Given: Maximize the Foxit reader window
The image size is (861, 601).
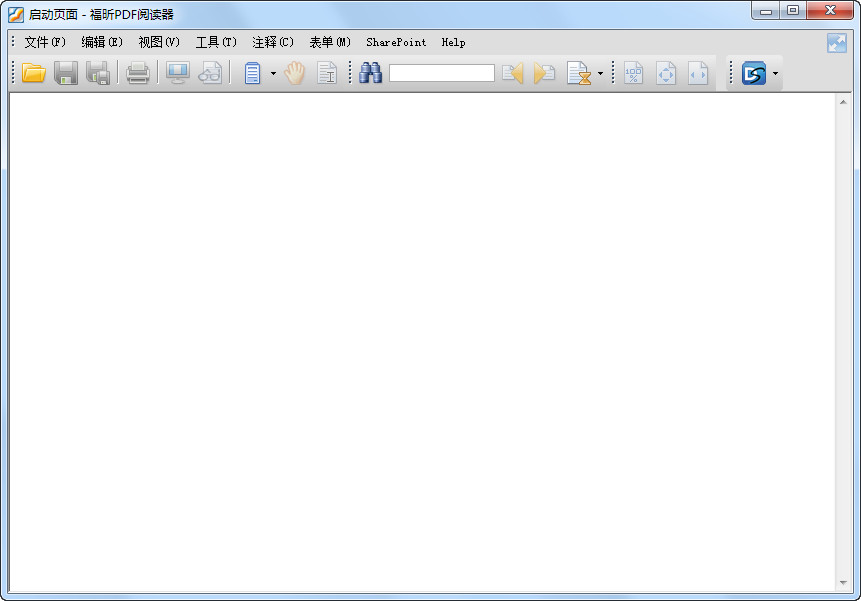Looking at the screenshot, I should 793,11.
